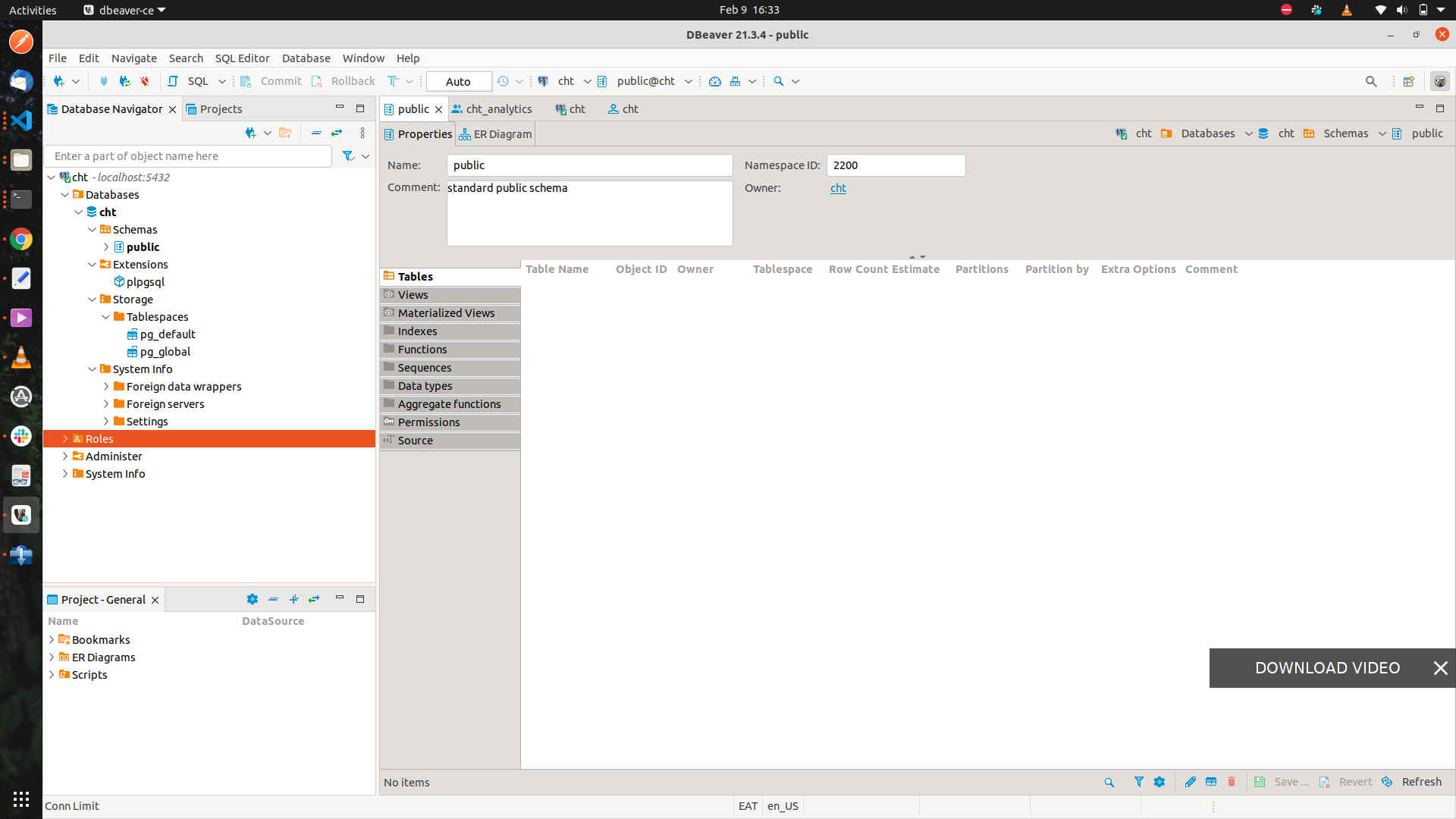This screenshot has width=1456, height=819.
Task: Collapse all in Project - General panel
Action: click(273, 599)
